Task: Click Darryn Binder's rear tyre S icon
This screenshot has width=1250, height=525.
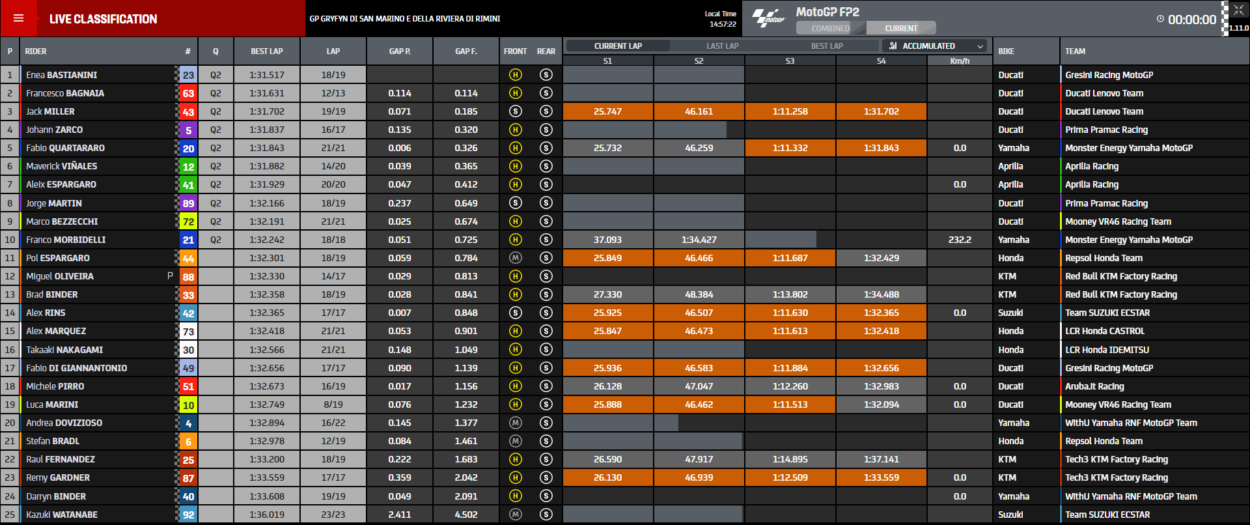Action: [x=546, y=496]
